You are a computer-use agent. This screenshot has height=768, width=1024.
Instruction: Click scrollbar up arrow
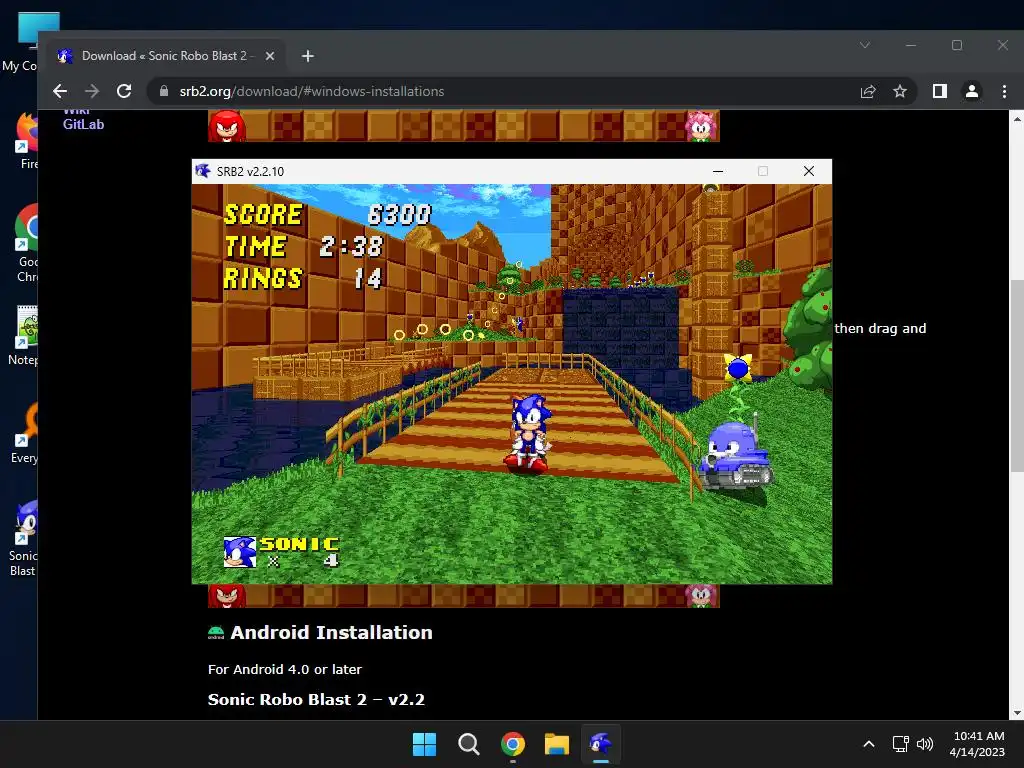[x=1017, y=118]
